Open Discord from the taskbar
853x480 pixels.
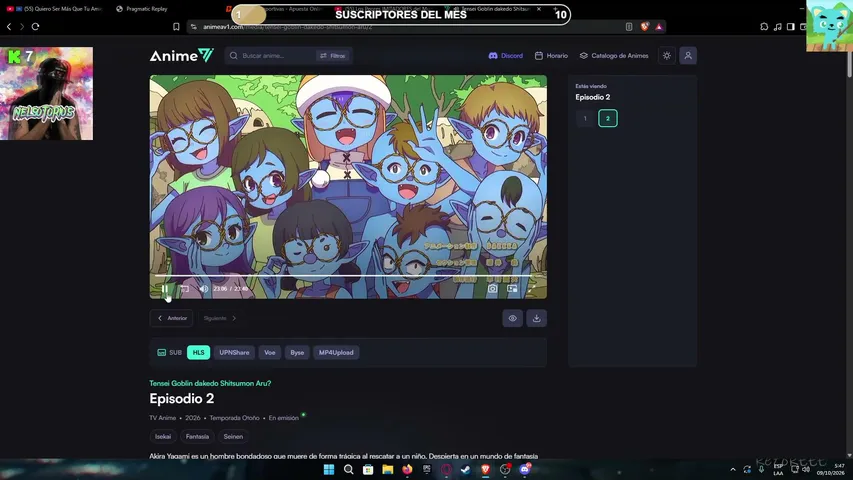(524, 469)
